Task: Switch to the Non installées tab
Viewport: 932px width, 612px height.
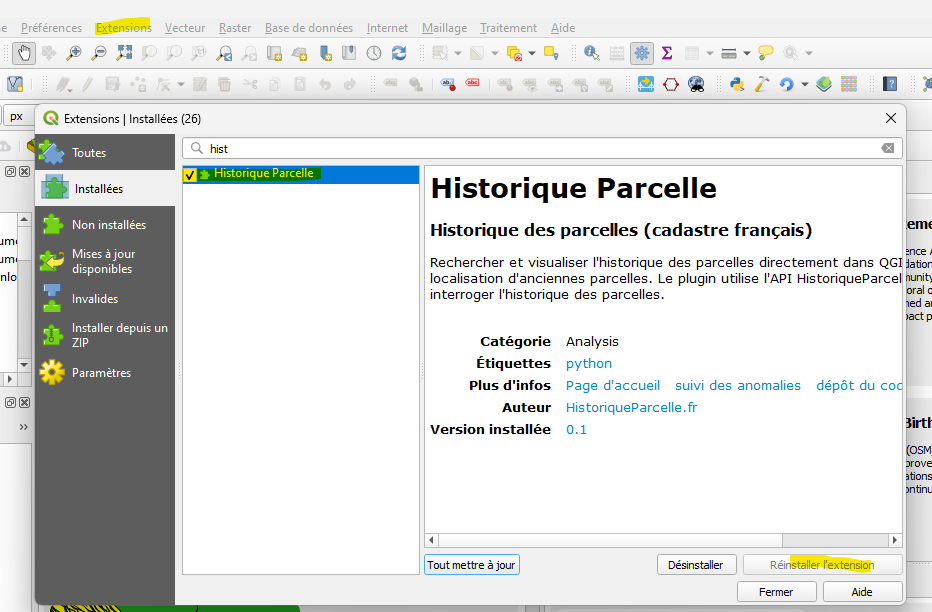Action: [x=105, y=225]
